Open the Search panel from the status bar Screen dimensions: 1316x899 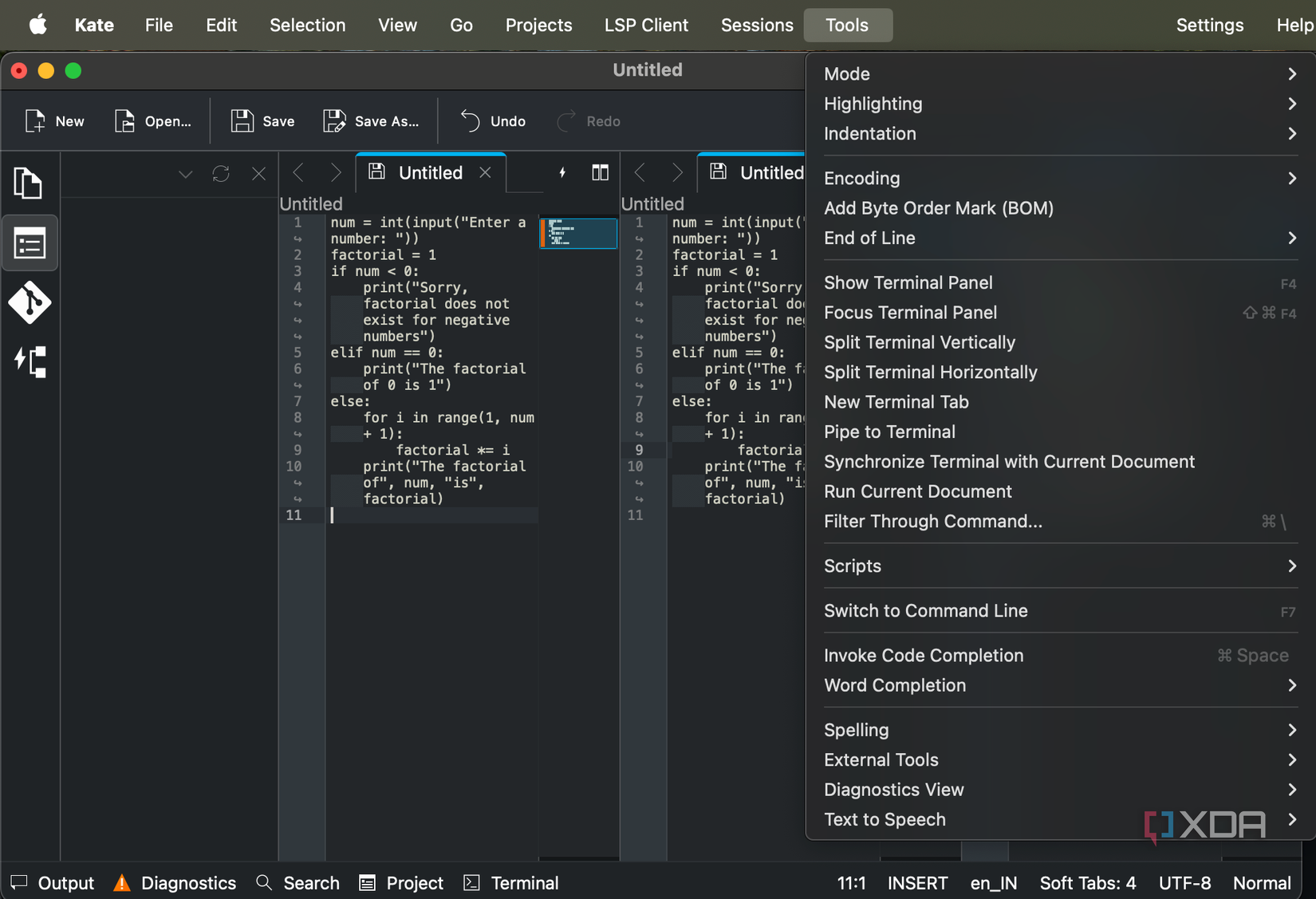[x=298, y=882]
